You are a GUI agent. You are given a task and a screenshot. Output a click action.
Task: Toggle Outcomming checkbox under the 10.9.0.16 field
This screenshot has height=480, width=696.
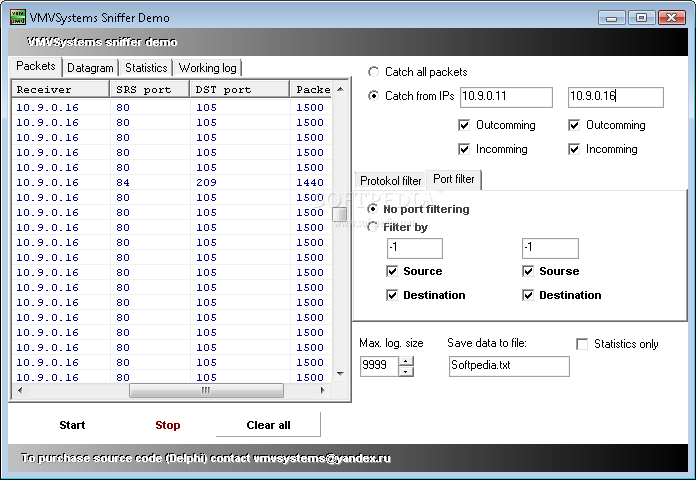573,125
